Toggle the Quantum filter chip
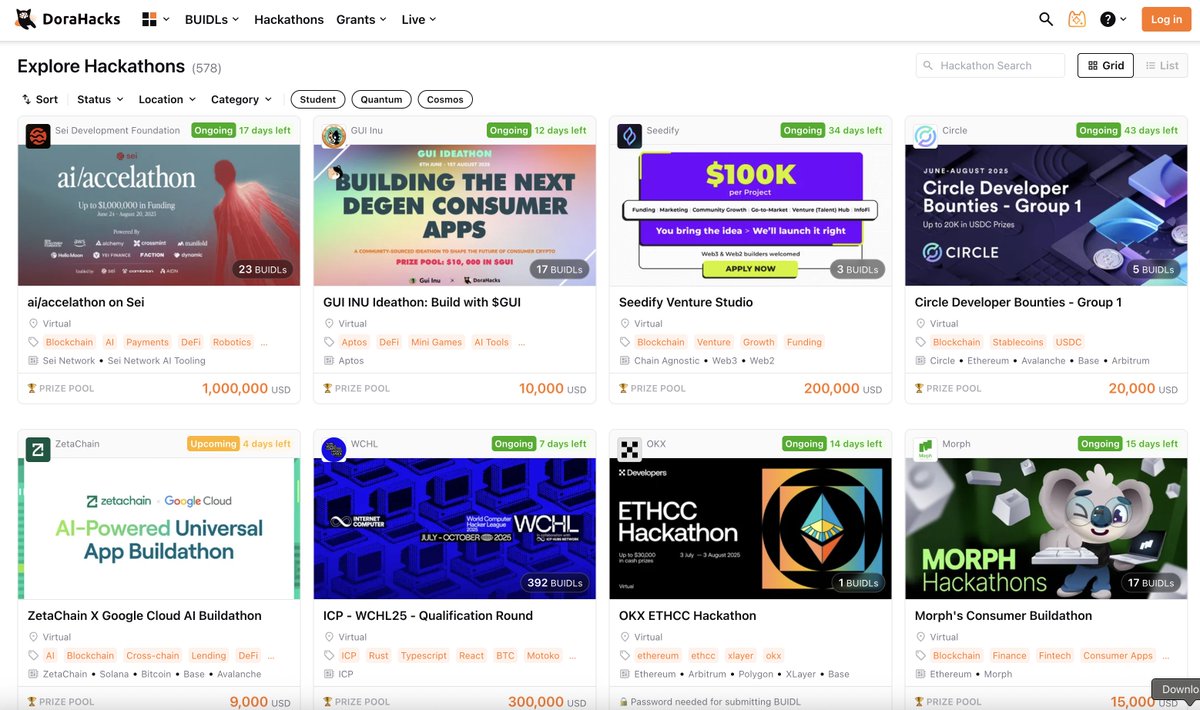1200x710 pixels. click(381, 99)
